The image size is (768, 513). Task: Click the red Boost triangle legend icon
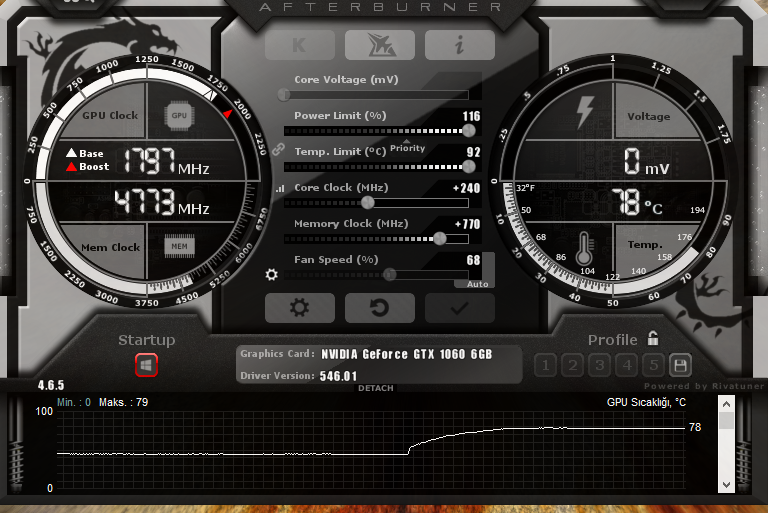[x=72, y=167]
